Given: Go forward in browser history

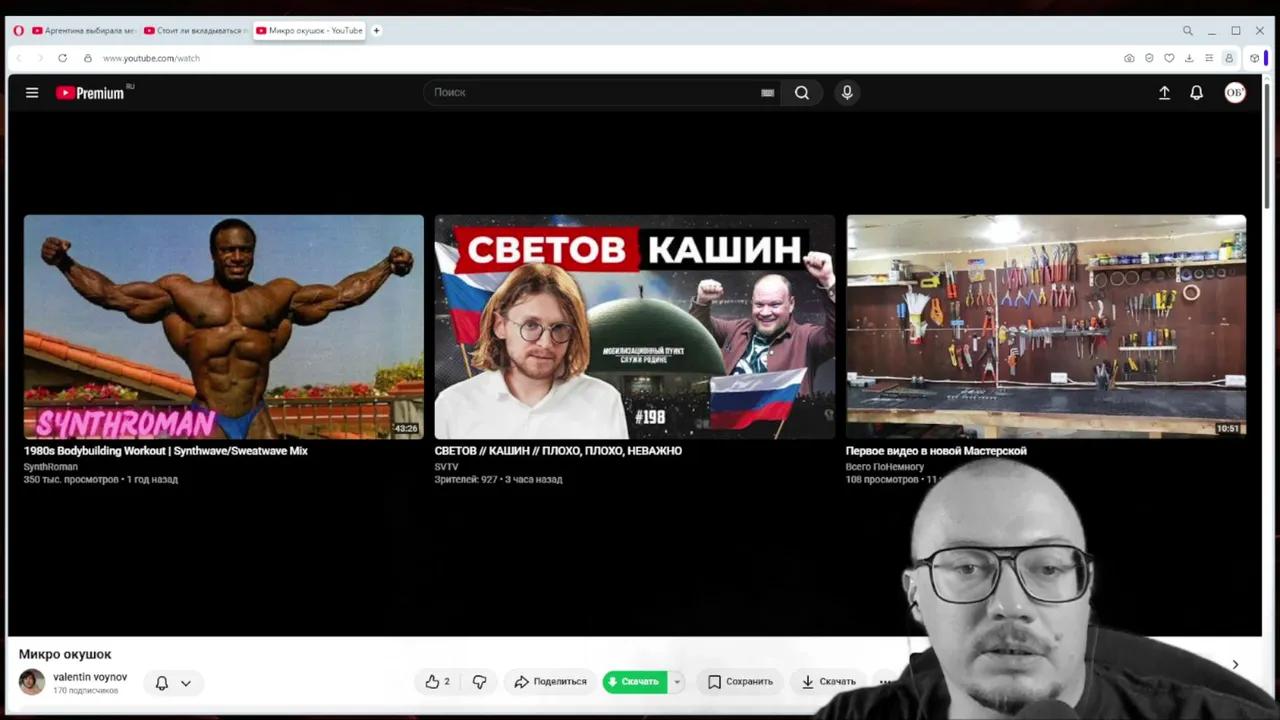Looking at the screenshot, I should [40, 58].
